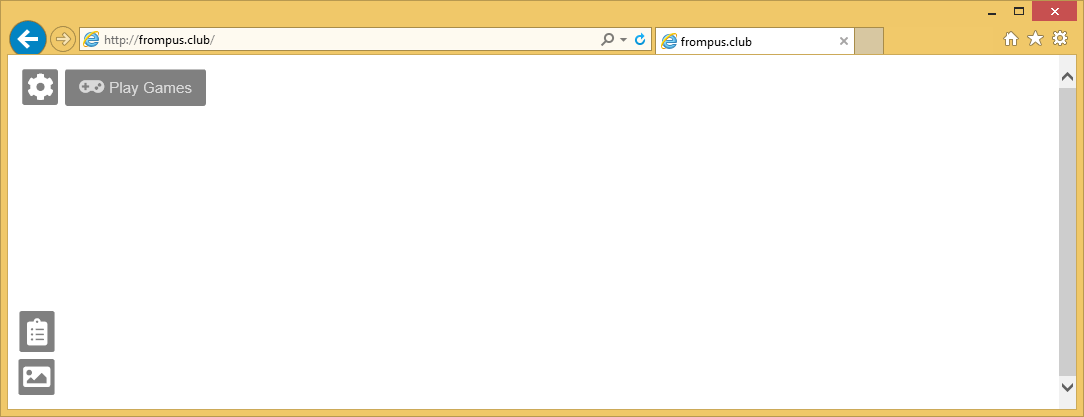Click the scrollbar up arrow
This screenshot has width=1084, height=417.
(1067, 77)
